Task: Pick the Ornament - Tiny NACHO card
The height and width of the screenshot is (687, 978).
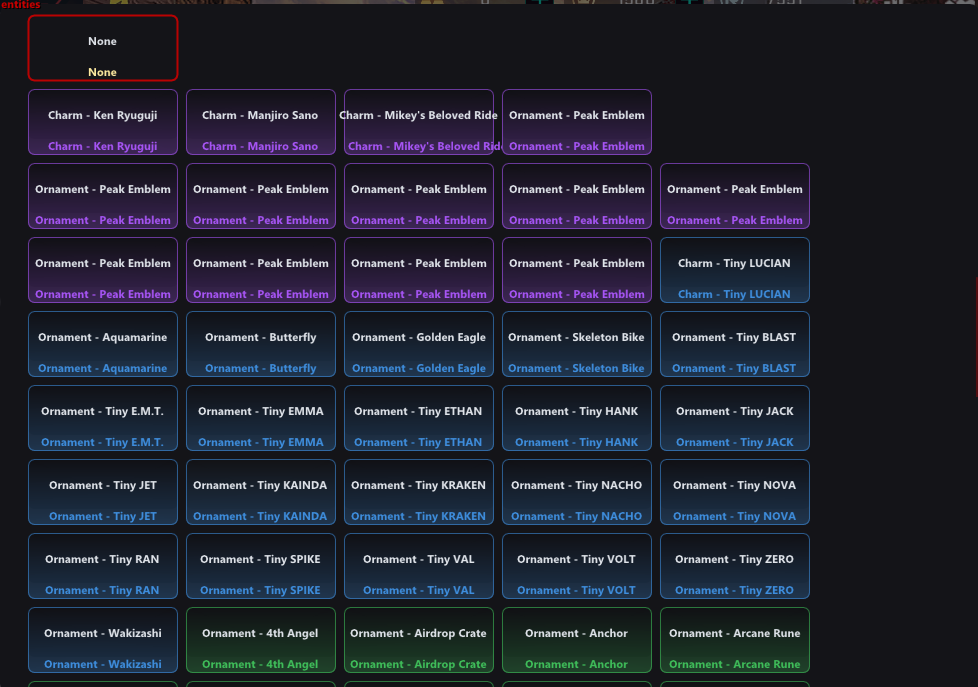Action: pos(577,492)
